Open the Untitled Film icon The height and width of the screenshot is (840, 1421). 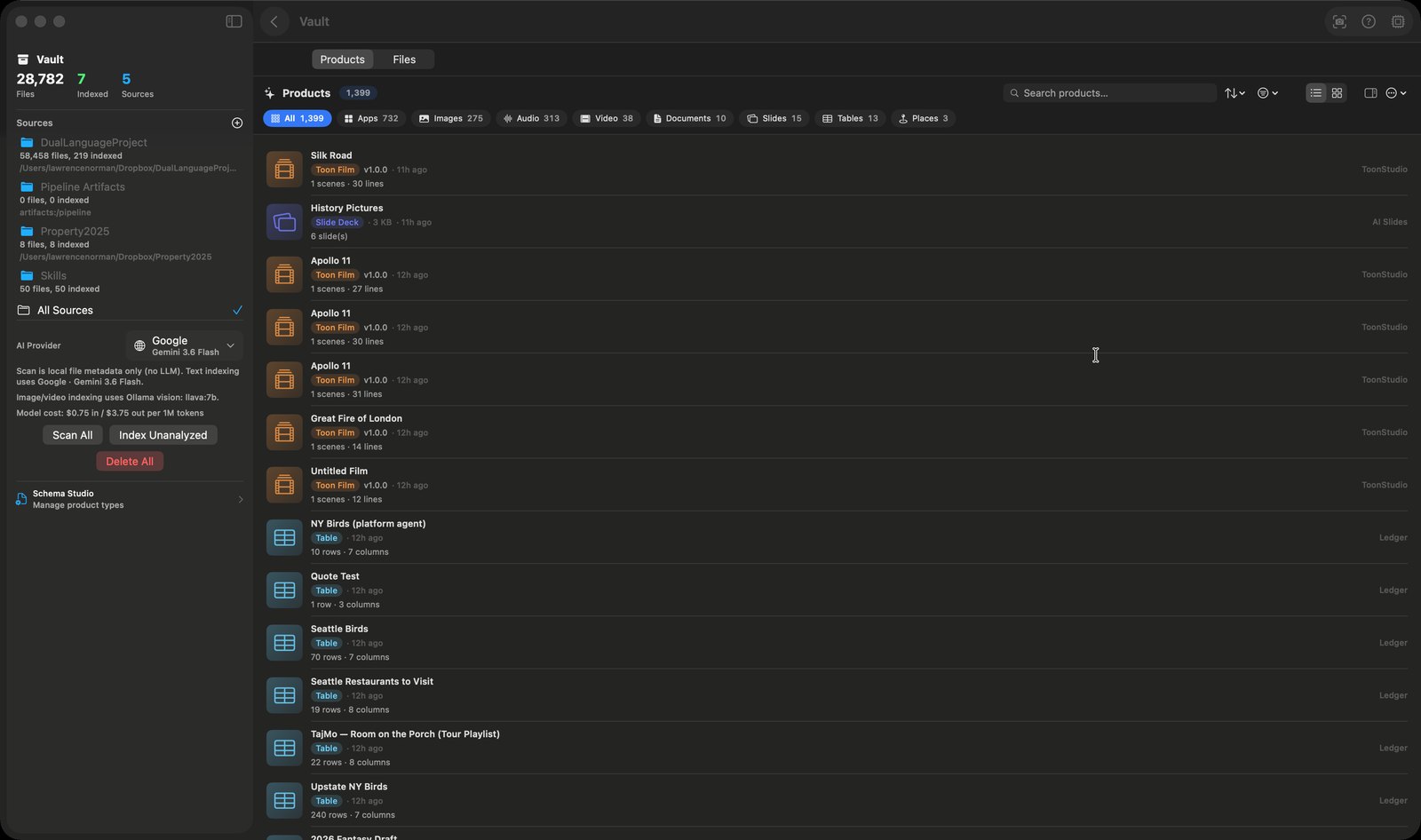[284, 485]
